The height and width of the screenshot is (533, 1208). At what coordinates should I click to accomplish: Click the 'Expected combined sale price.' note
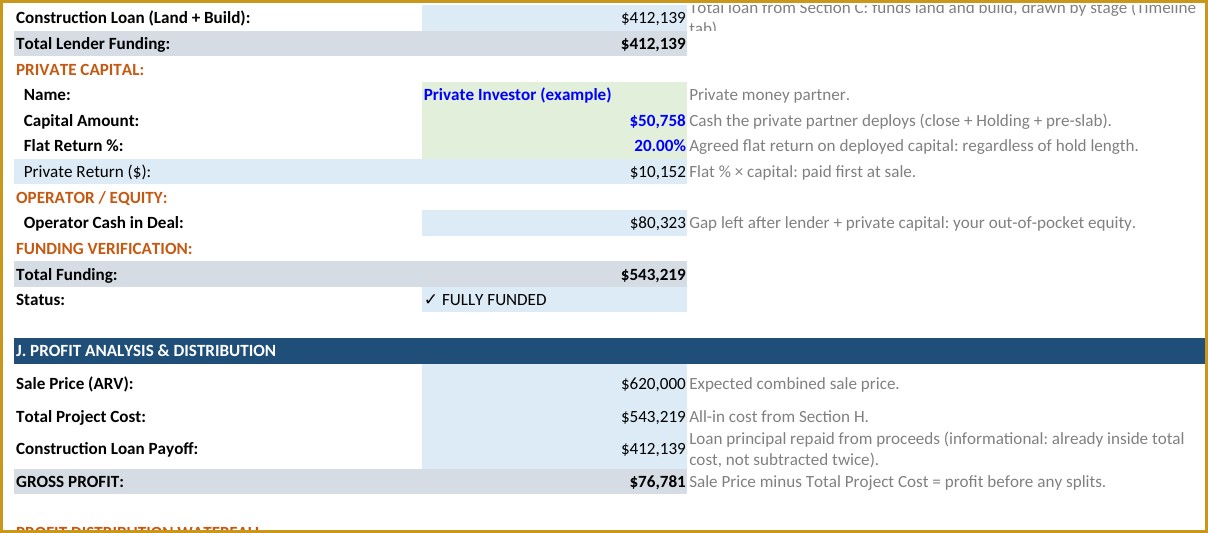(x=794, y=383)
